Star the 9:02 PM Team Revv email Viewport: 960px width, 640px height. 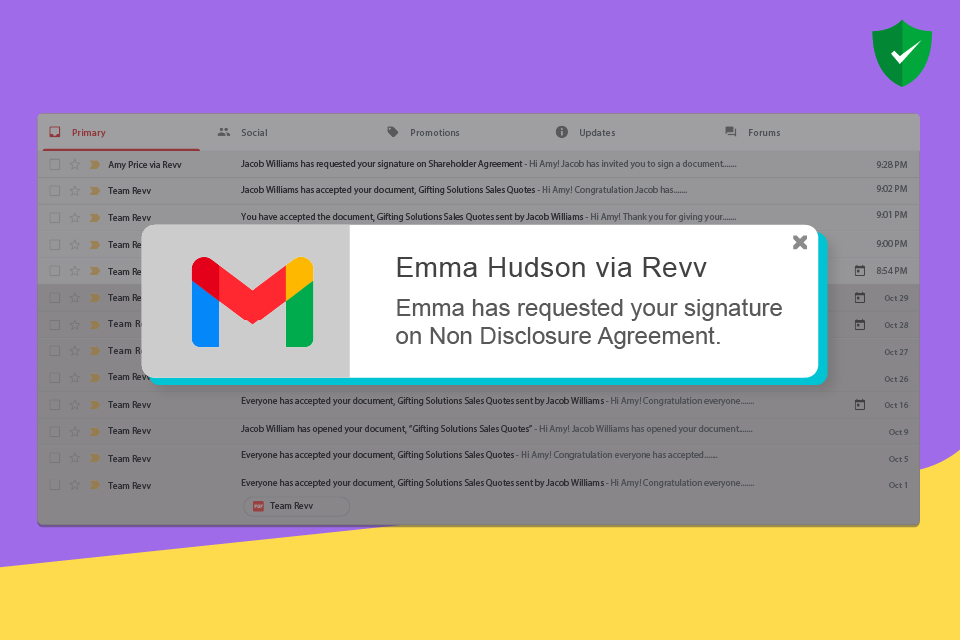75,190
